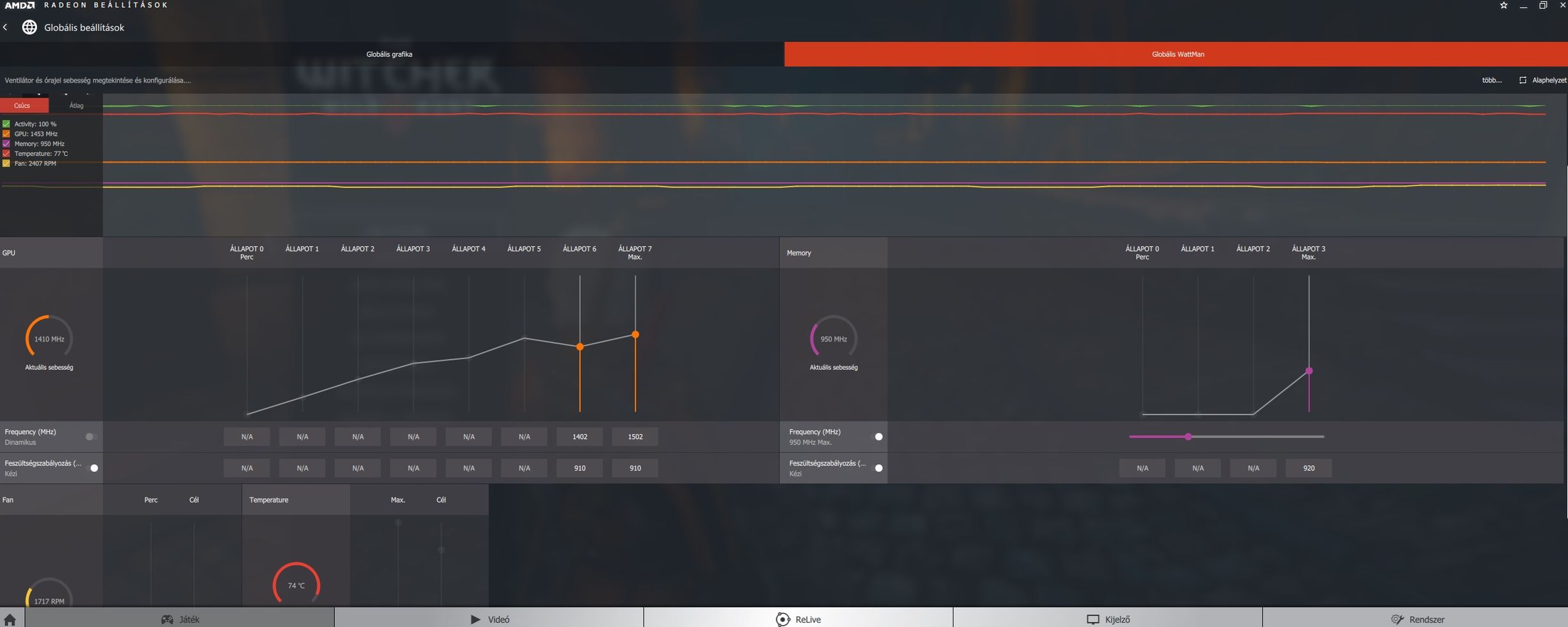Click temperature Max. slider handle

coord(398,522)
